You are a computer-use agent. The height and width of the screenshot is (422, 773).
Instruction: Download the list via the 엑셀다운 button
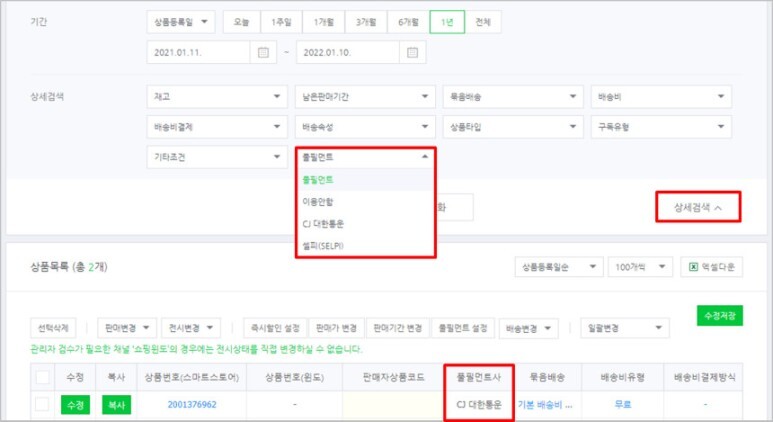pyautogui.click(x=712, y=267)
